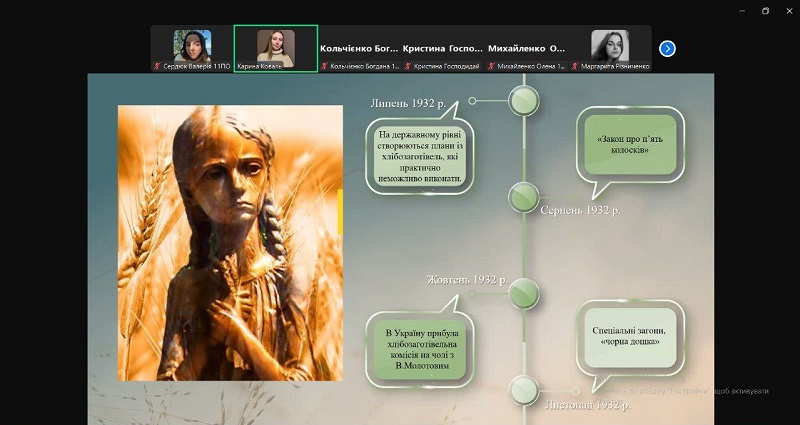Click muted mic icon of Кольчієнко Богдана
This screenshot has height=425, width=800.
[x=324, y=66]
